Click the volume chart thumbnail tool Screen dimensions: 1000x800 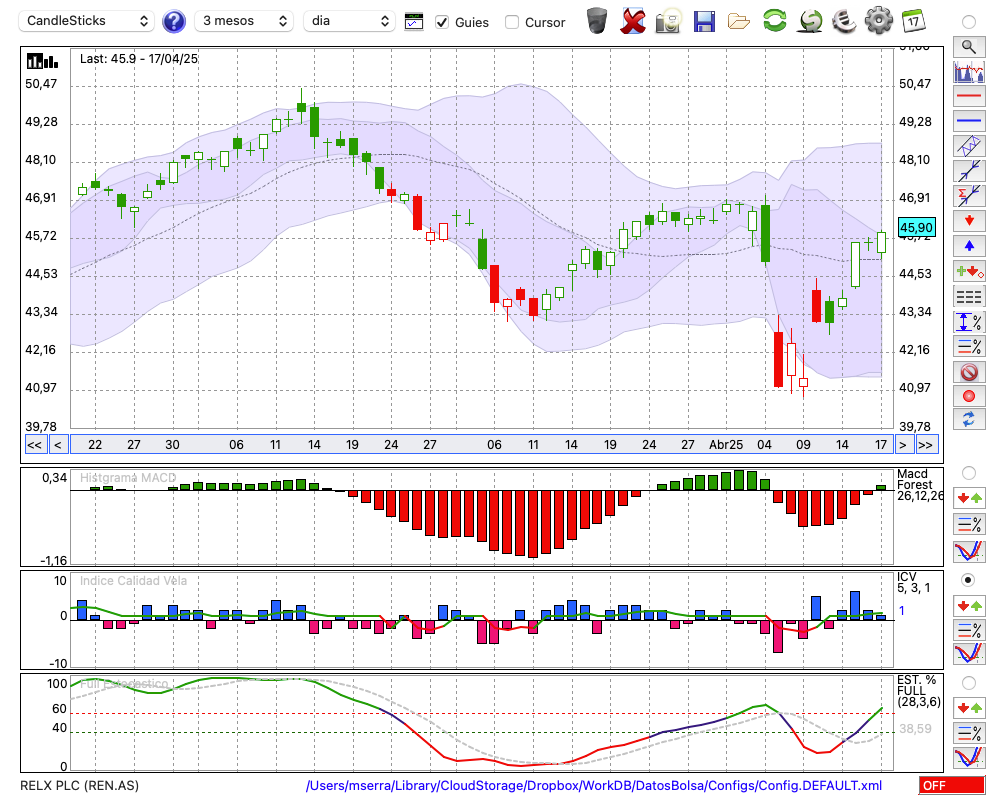[969, 71]
